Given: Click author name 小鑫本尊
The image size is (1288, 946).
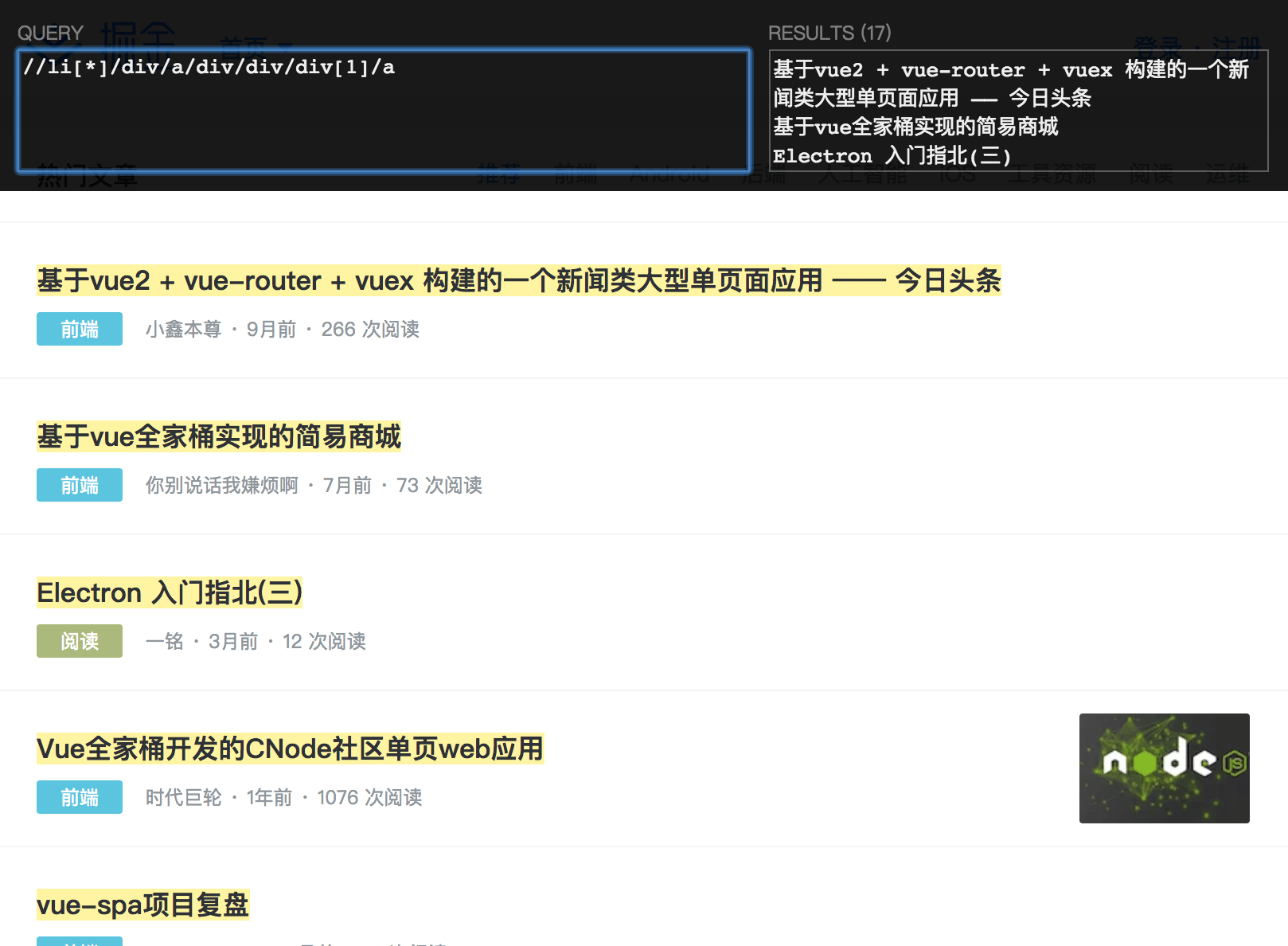Looking at the screenshot, I should click(183, 329).
